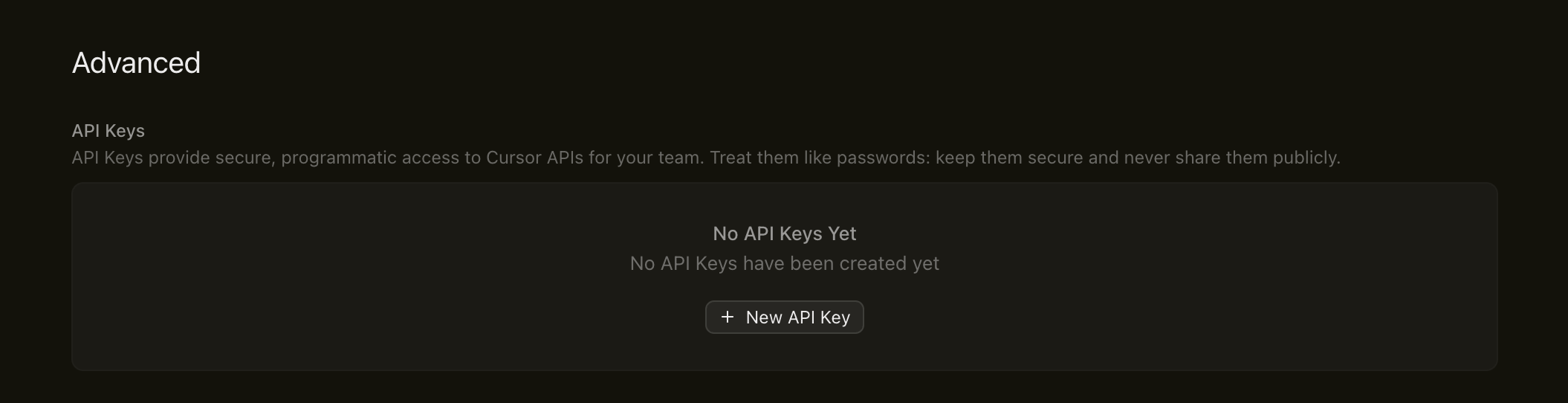Click the 'No API Keys have been created yet' text
Screen dimensions: 1568x403
tap(784, 264)
